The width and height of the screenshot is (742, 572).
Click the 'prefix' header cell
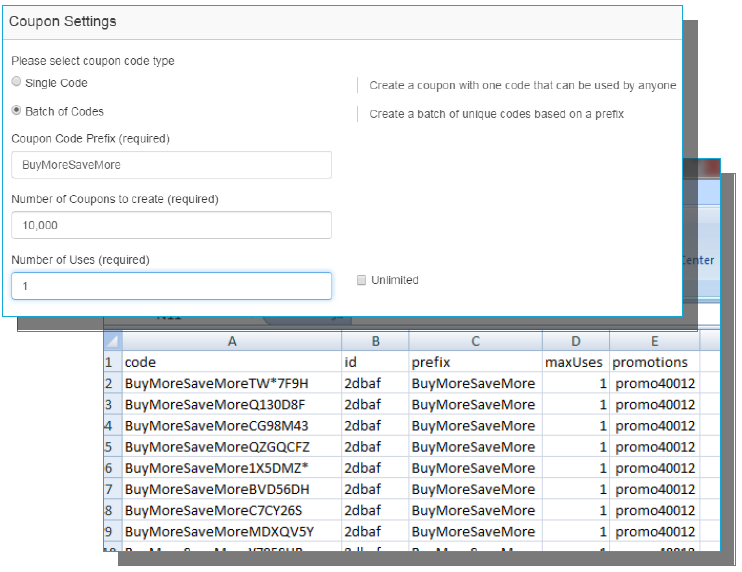click(476, 362)
